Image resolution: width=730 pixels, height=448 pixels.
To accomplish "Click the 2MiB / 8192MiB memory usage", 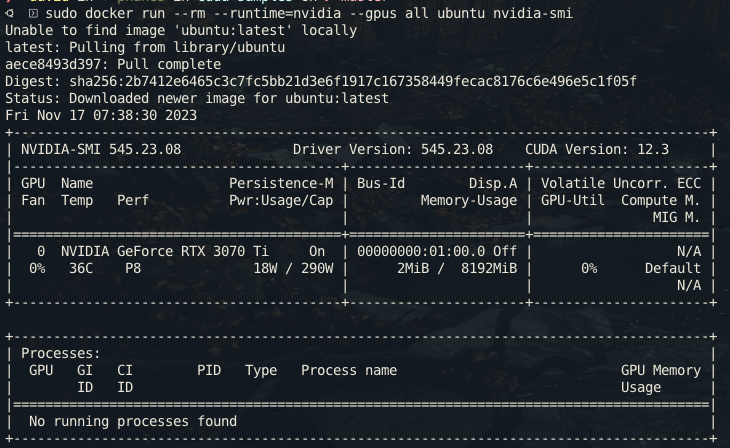I will tap(457, 268).
